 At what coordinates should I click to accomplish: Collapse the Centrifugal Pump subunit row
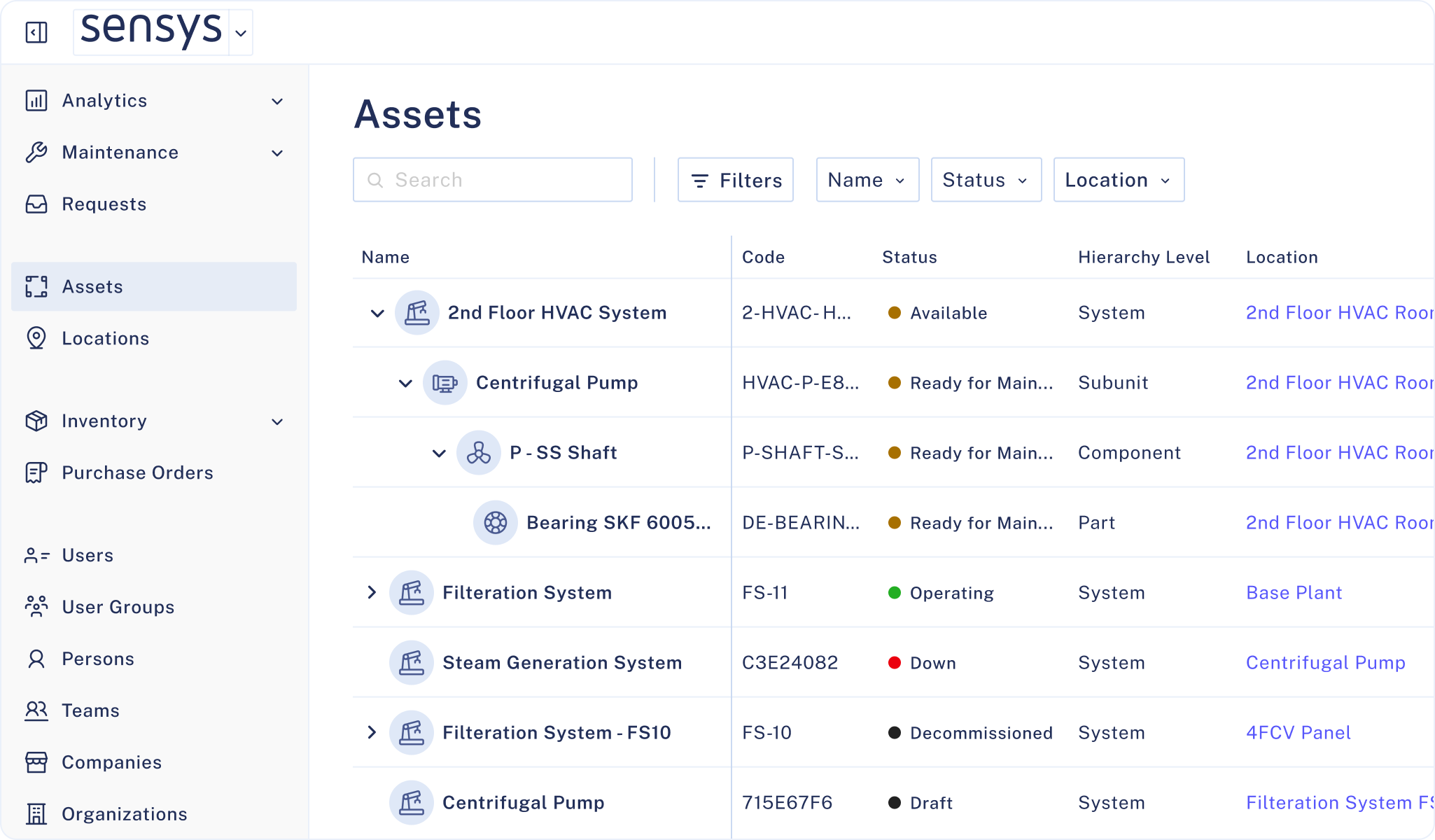point(405,383)
